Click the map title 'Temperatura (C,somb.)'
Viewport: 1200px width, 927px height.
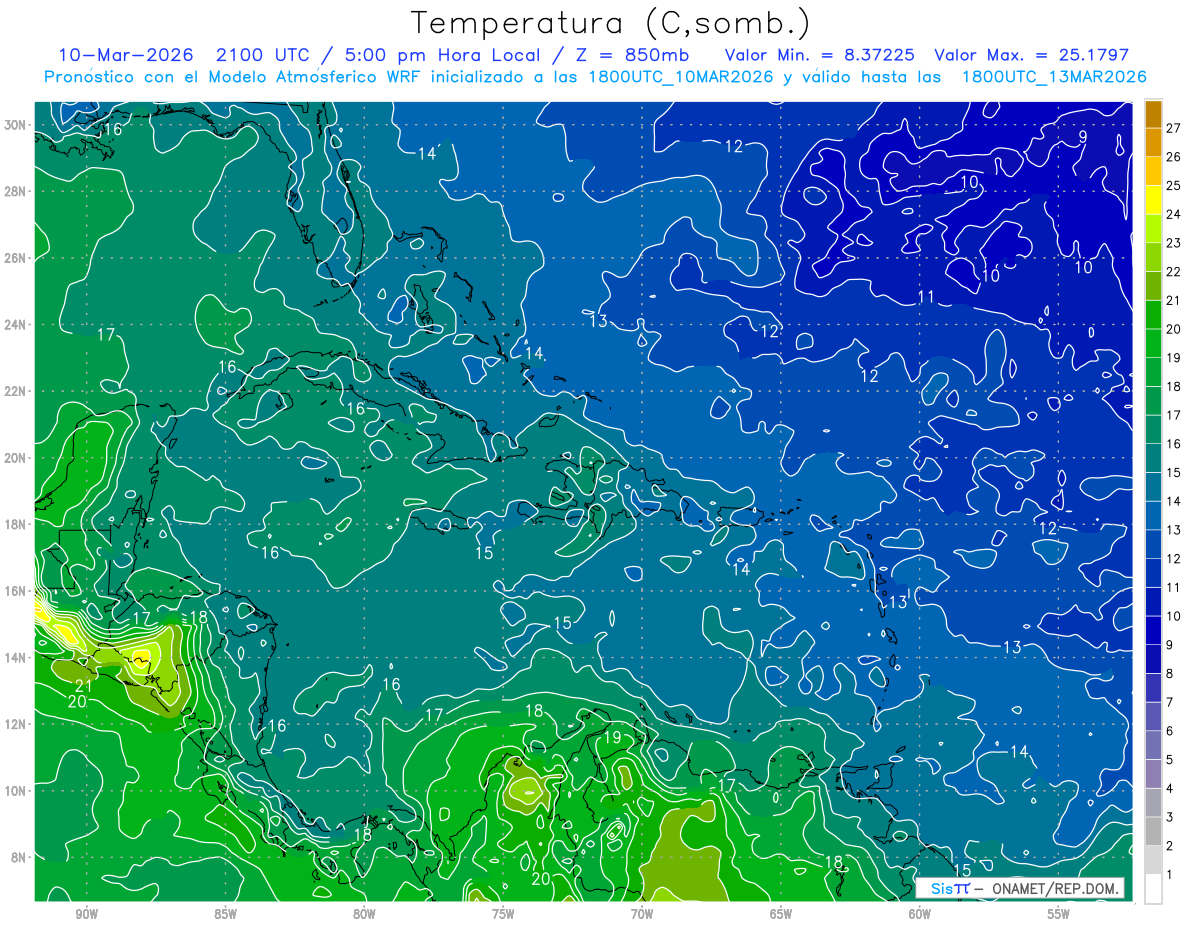[611, 23]
